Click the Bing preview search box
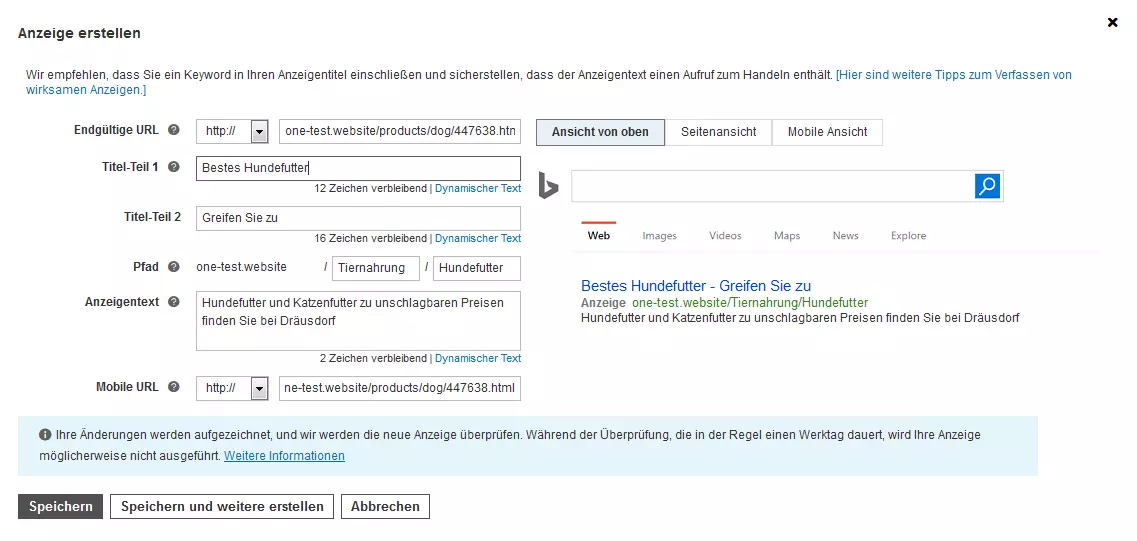 coord(773,186)
